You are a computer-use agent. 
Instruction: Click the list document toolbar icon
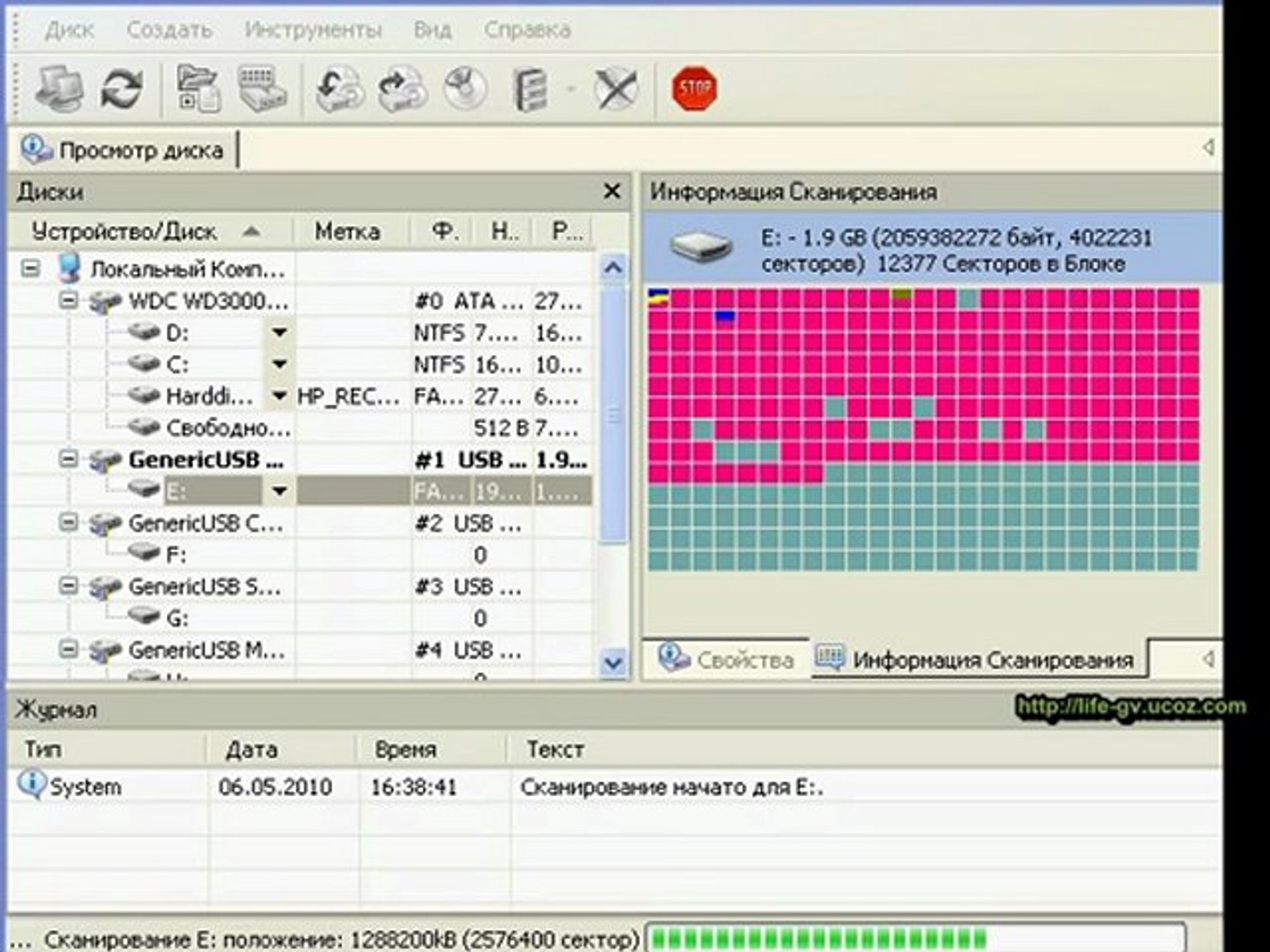pyautogui.click(x=529, y=89)
